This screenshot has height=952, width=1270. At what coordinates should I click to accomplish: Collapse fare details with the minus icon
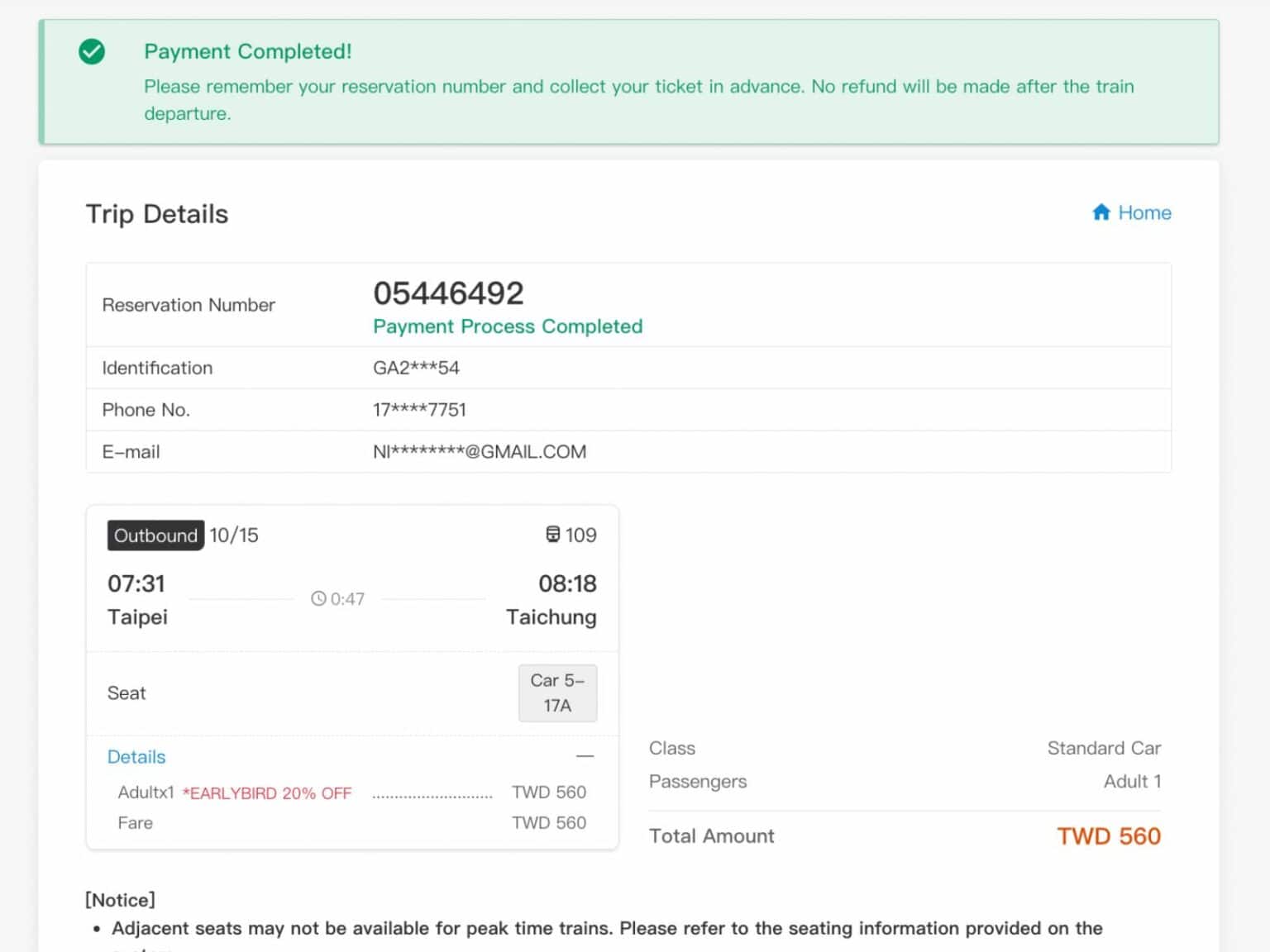[585, 756]
